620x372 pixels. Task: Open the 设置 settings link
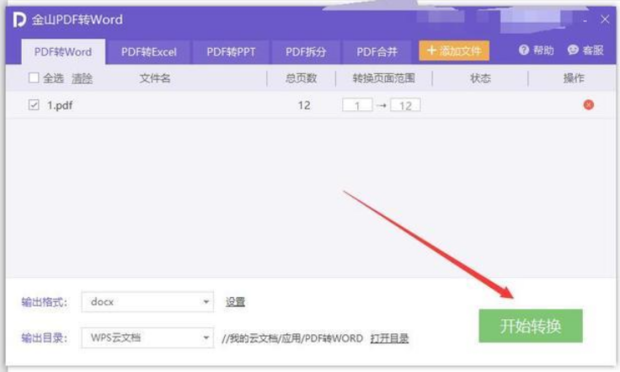coord(235,302)
